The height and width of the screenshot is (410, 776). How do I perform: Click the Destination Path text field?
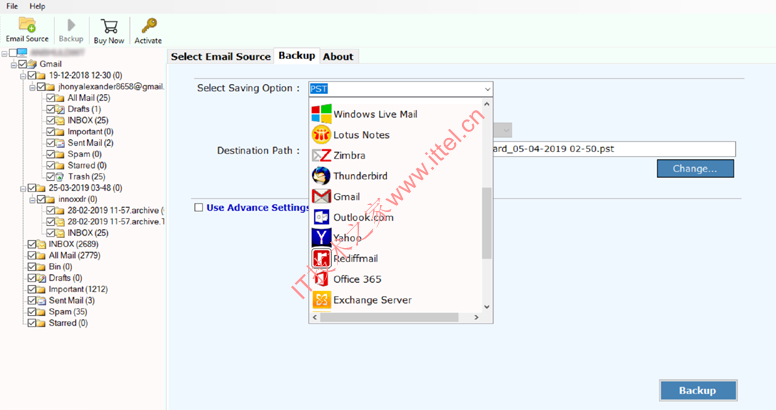(x=614, y=149)
